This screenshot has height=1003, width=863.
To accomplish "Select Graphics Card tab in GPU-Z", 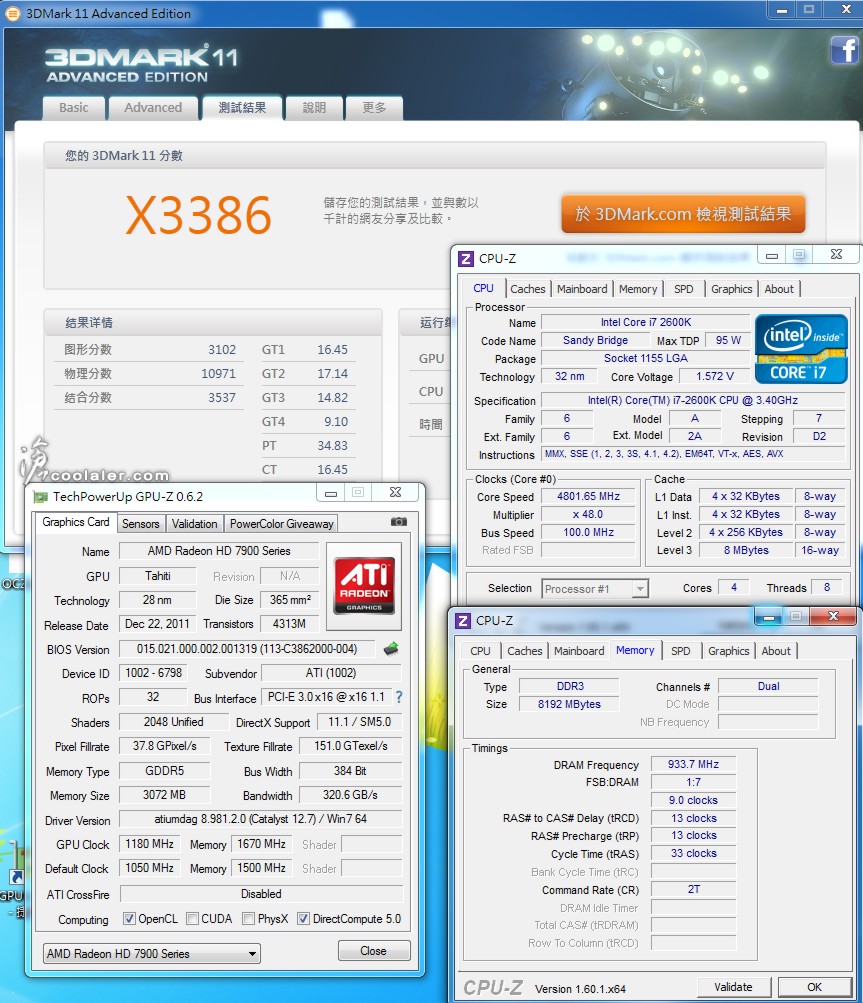I will 75,522.
